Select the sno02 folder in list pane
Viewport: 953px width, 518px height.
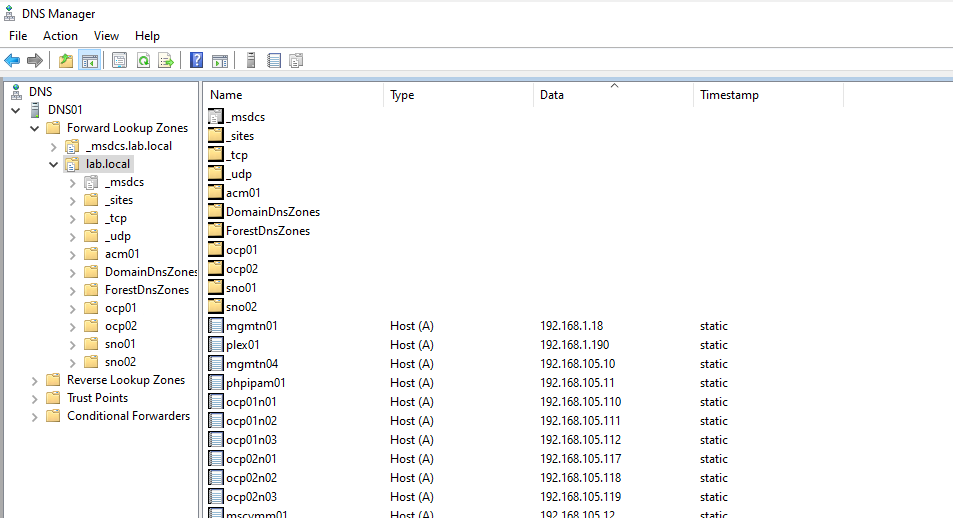[241, 306]
